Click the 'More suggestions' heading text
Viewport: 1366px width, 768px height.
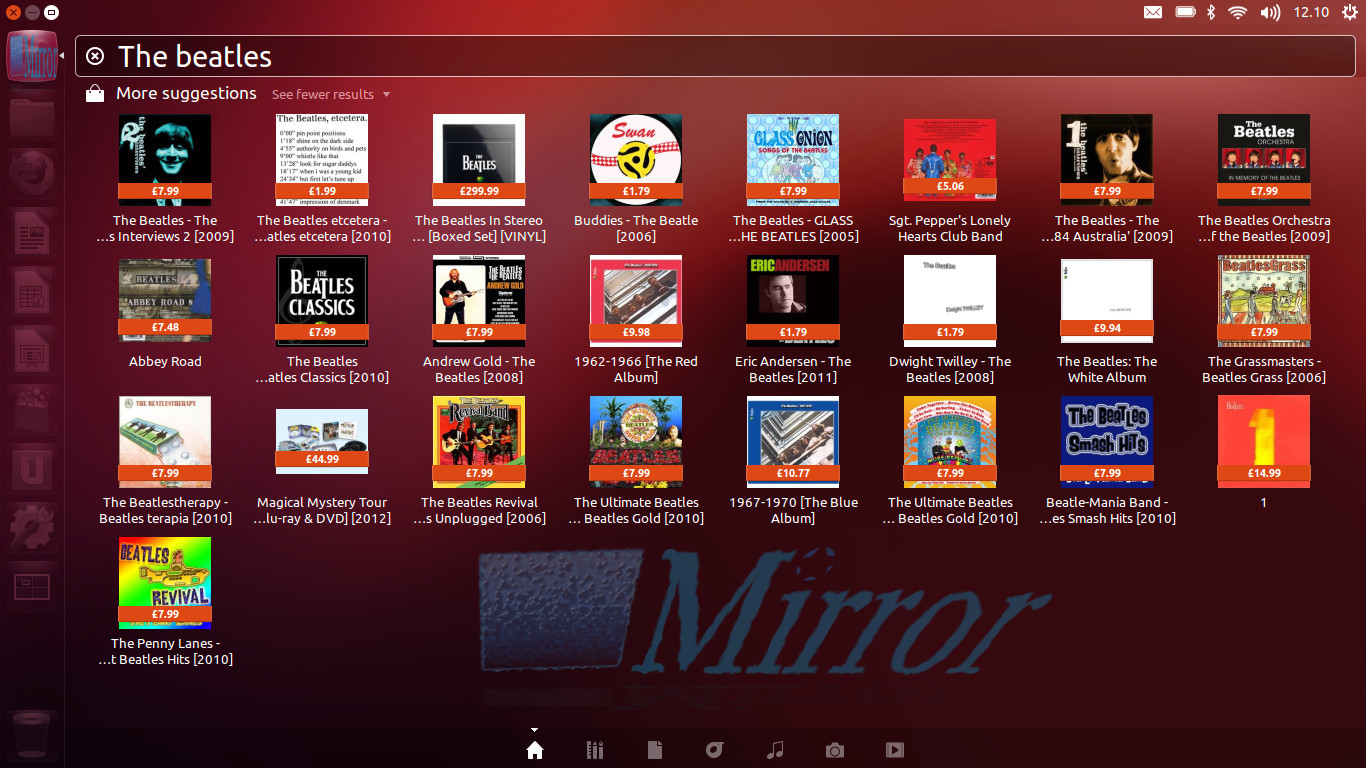point(186,93)
